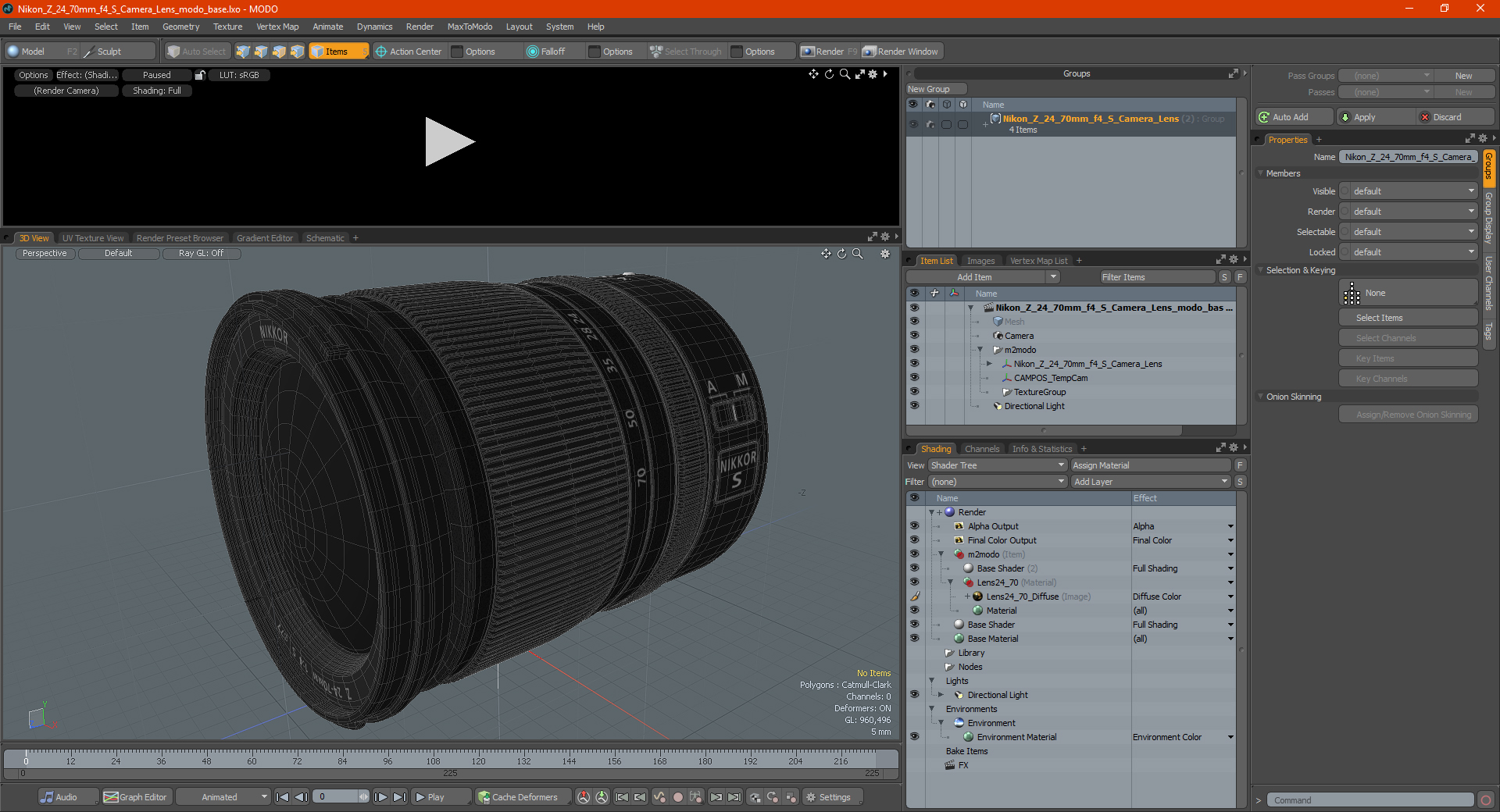This screenshot has width=1500, height=812.
Task: Toggle visibility of TextureGroup item
Action: pyautogui.click(x=914, y=392)
